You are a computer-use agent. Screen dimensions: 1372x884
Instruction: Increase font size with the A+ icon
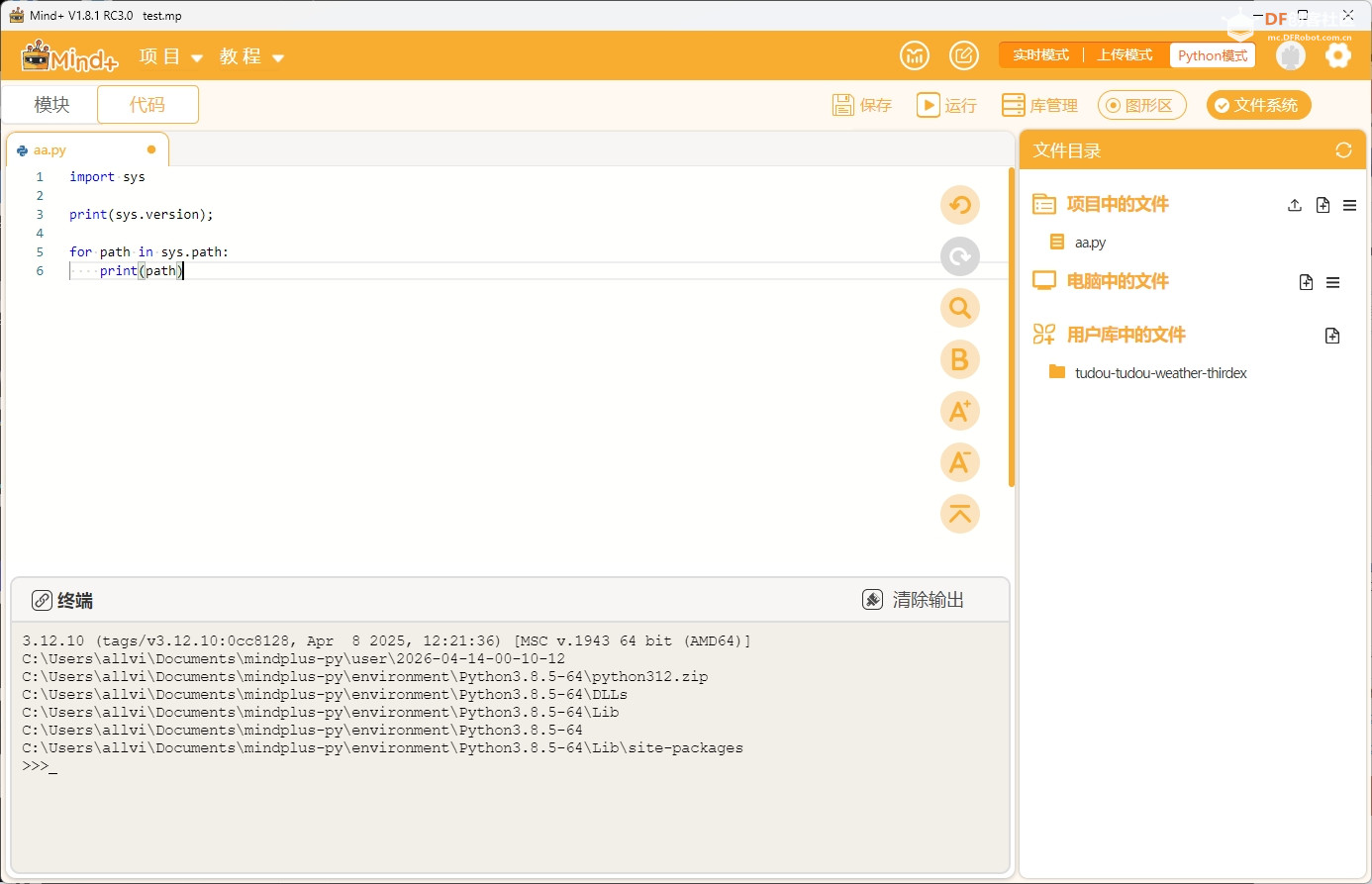click(959, 411)
